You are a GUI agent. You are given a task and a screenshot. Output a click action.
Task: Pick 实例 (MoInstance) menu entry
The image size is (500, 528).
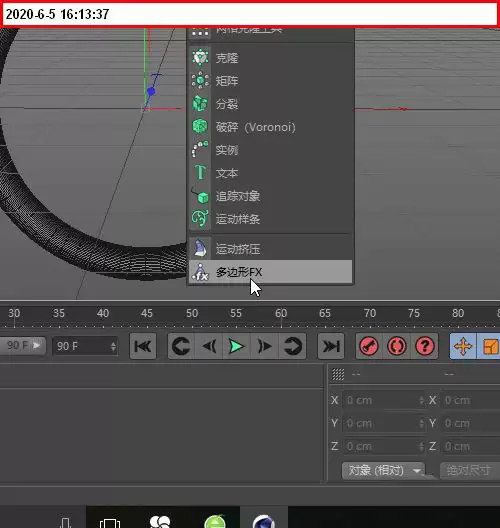pyautogui.click(x=270, y=150)
